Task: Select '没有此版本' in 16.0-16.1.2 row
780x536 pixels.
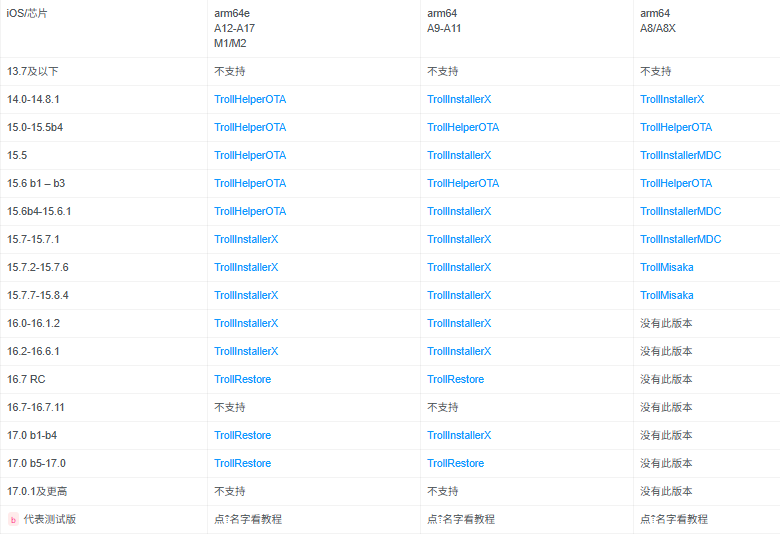Action: (666, 323)
